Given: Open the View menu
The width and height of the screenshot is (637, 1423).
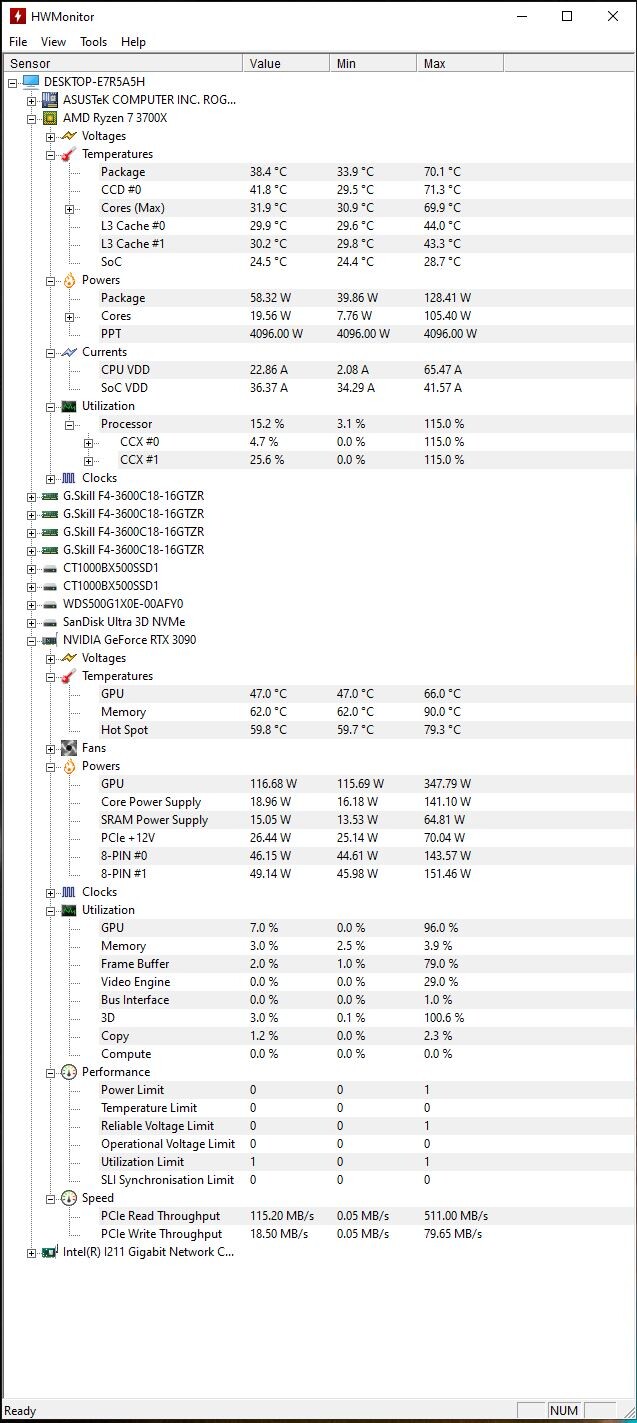Looking at the screenshot, I should 54,42.
